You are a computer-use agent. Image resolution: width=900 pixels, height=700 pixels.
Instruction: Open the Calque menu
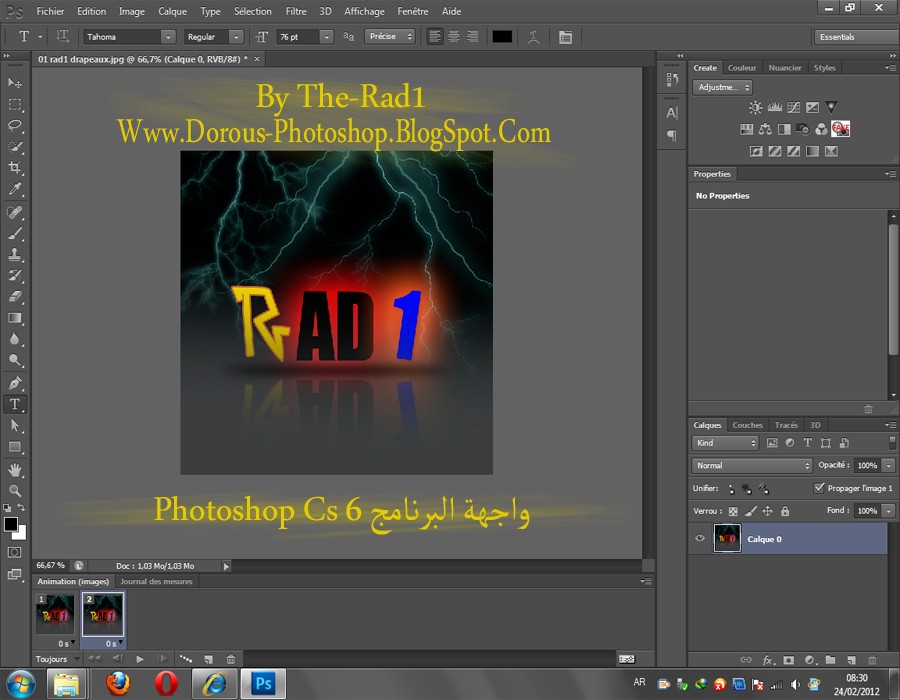tap(172, 11)
